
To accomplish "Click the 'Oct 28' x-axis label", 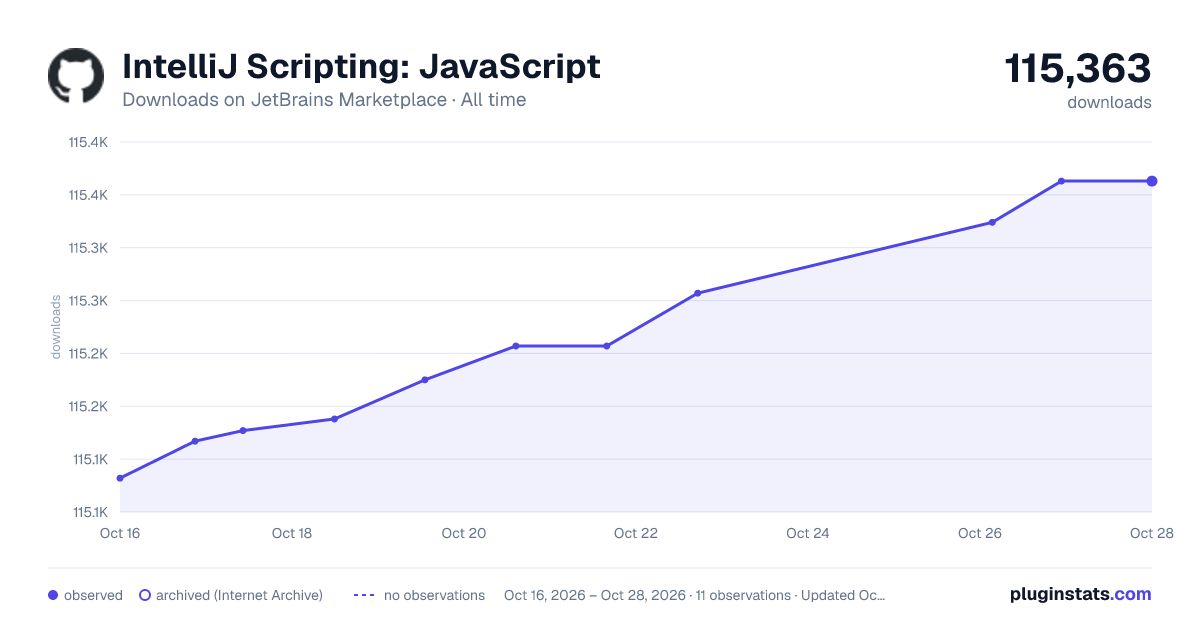I will [x=1151, y=533].
